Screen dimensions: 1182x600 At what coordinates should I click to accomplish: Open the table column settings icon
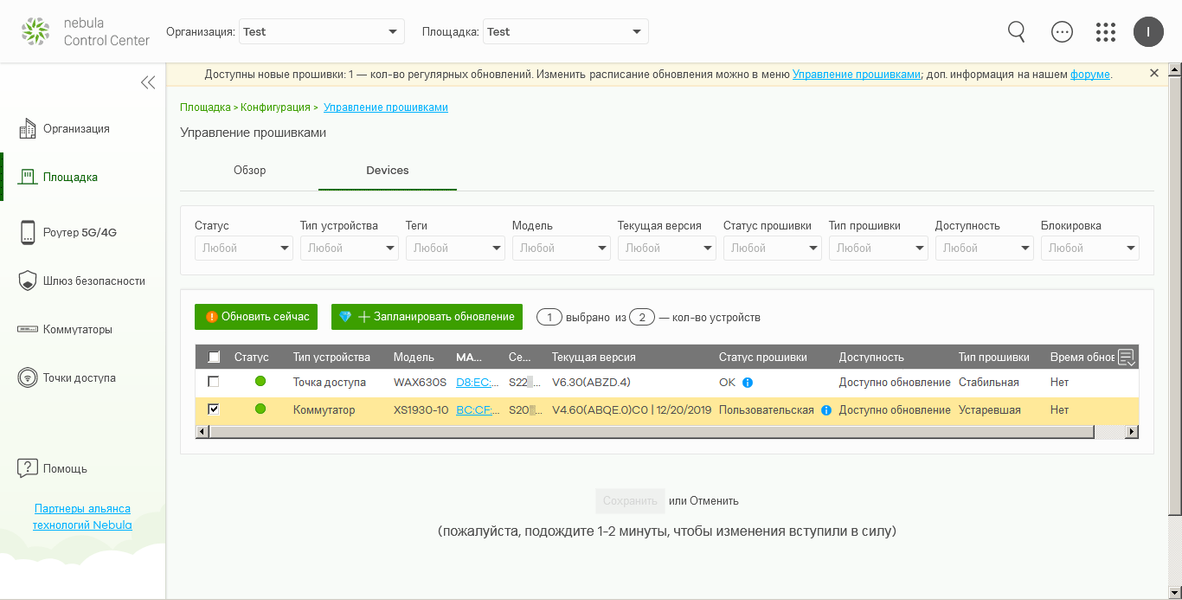1126,357
